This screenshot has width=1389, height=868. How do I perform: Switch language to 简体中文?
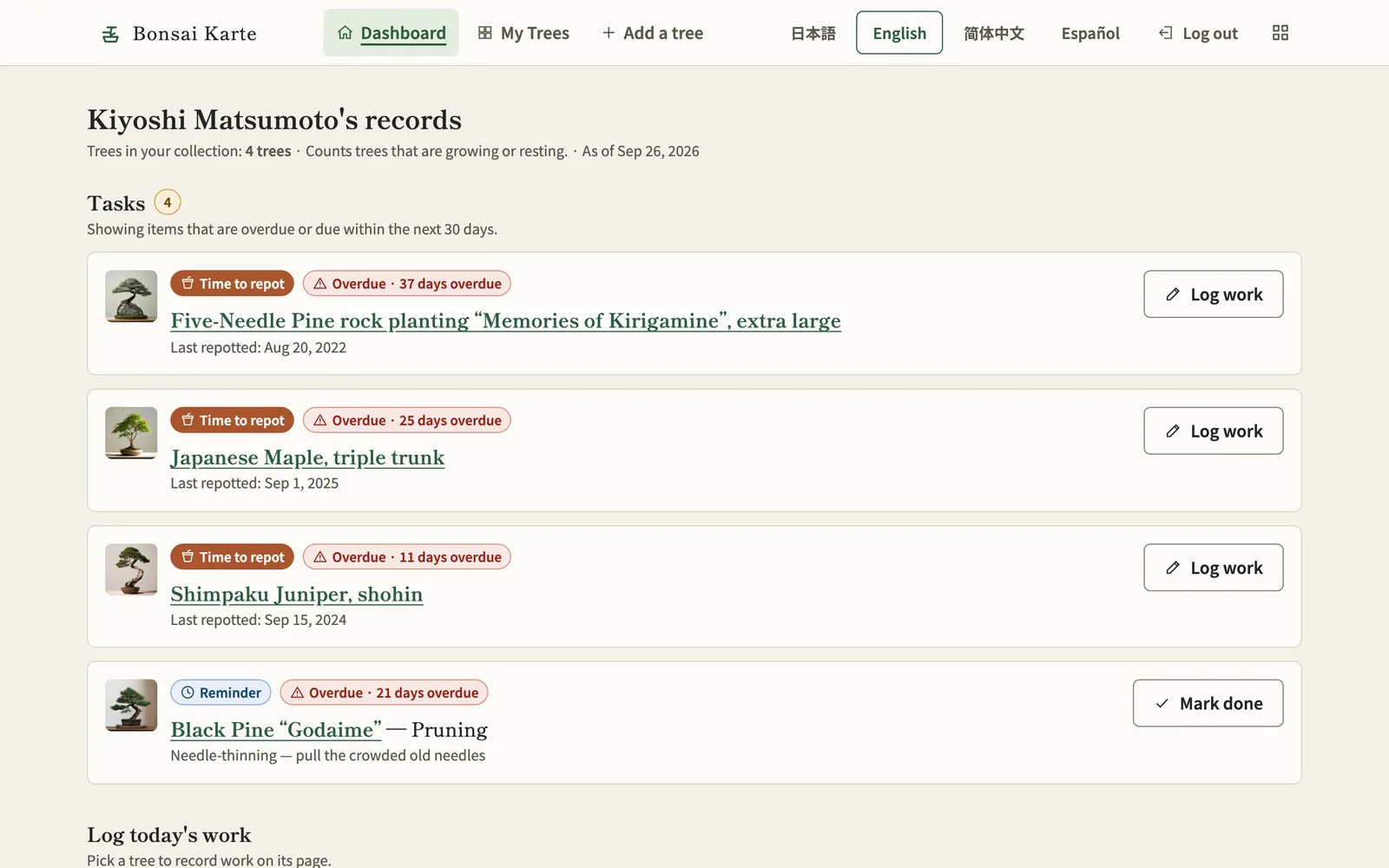pyautogui.click(x=994, y=33)
